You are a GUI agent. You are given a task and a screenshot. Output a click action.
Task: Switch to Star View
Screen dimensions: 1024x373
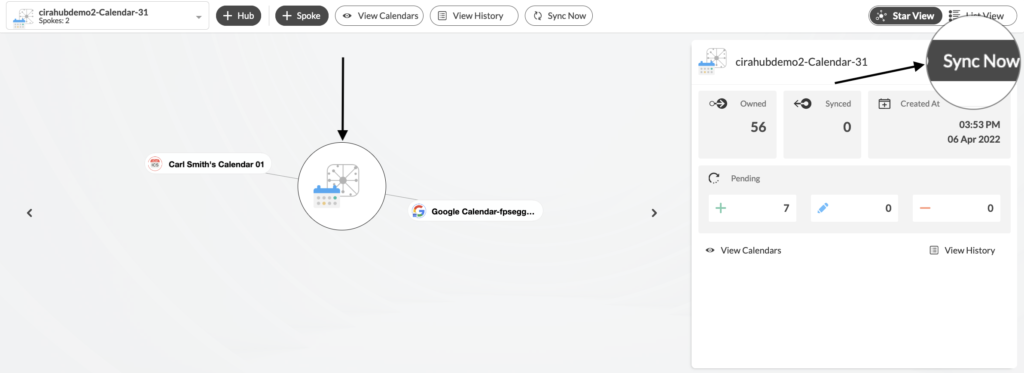pyautogui.click(x=906, y=16)
